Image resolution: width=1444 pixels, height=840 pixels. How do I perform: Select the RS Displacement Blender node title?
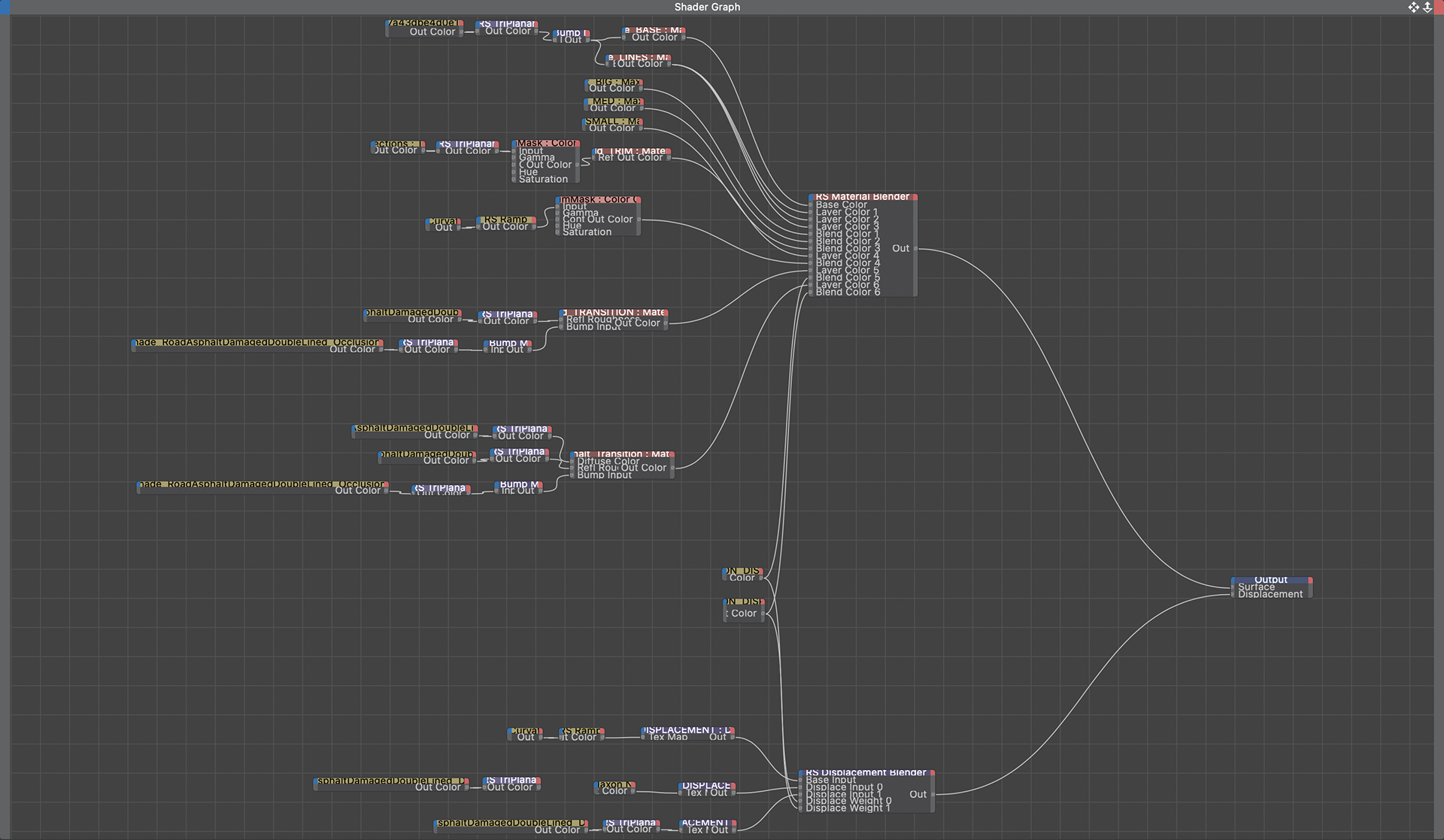point(866,772)
